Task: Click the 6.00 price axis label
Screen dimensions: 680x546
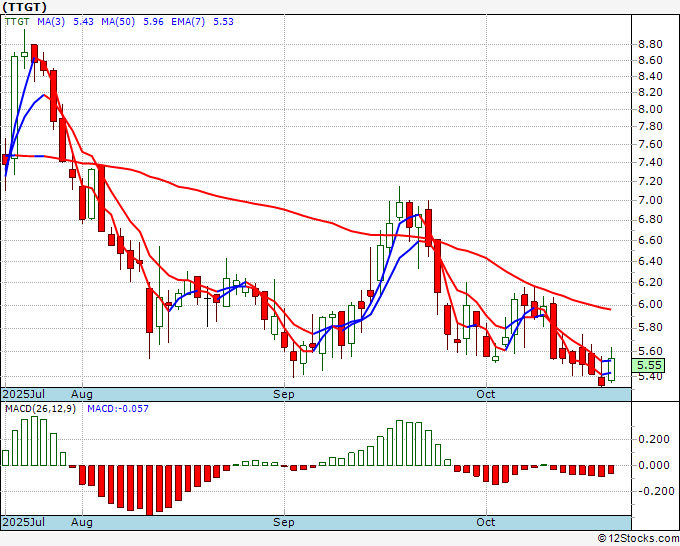Action: pyautogui.click(x=650, y=304)
